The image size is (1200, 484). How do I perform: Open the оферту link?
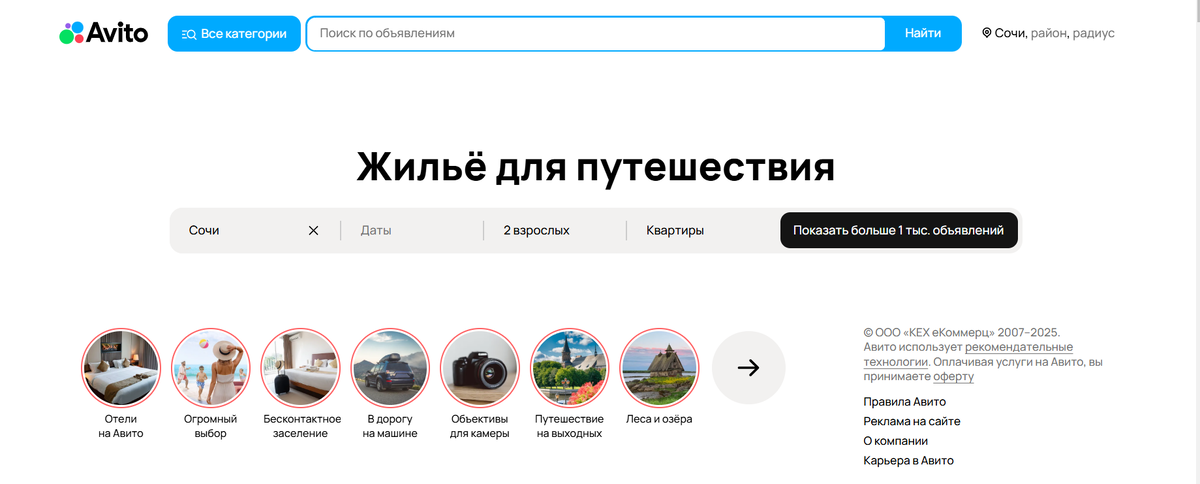point(953,377)
